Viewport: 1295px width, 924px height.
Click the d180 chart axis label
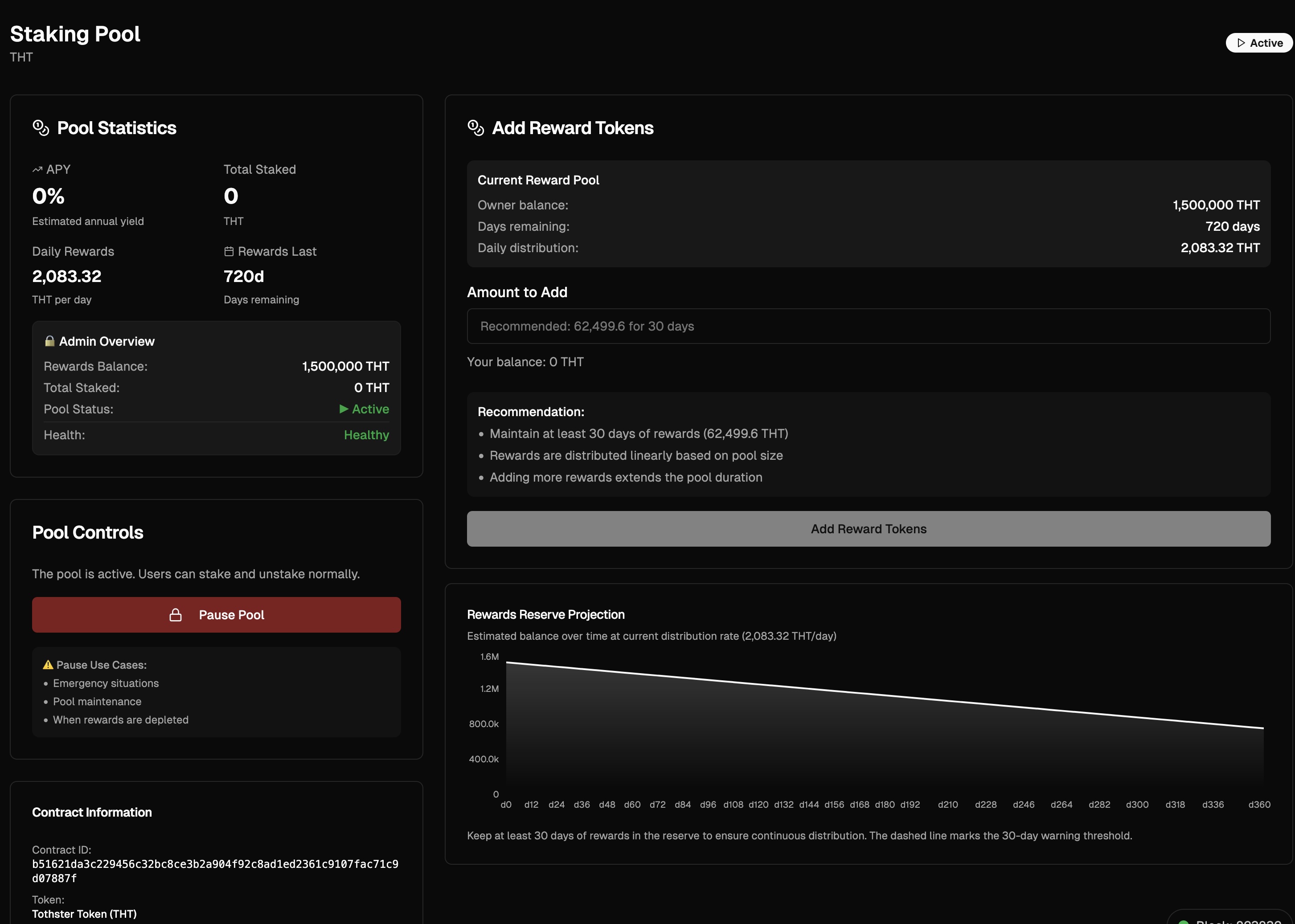[x=884, y=805]
